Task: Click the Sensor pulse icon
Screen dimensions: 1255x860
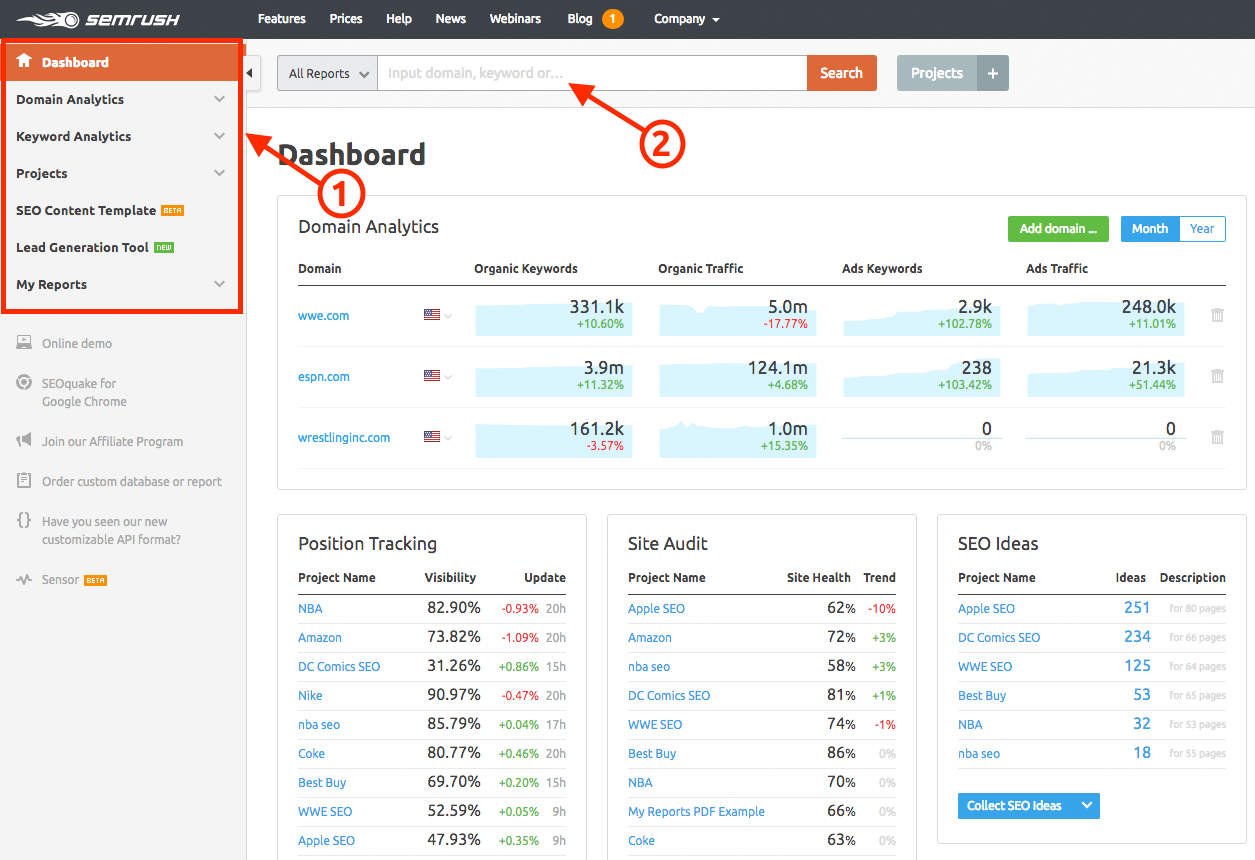Action: click(24, 580)
